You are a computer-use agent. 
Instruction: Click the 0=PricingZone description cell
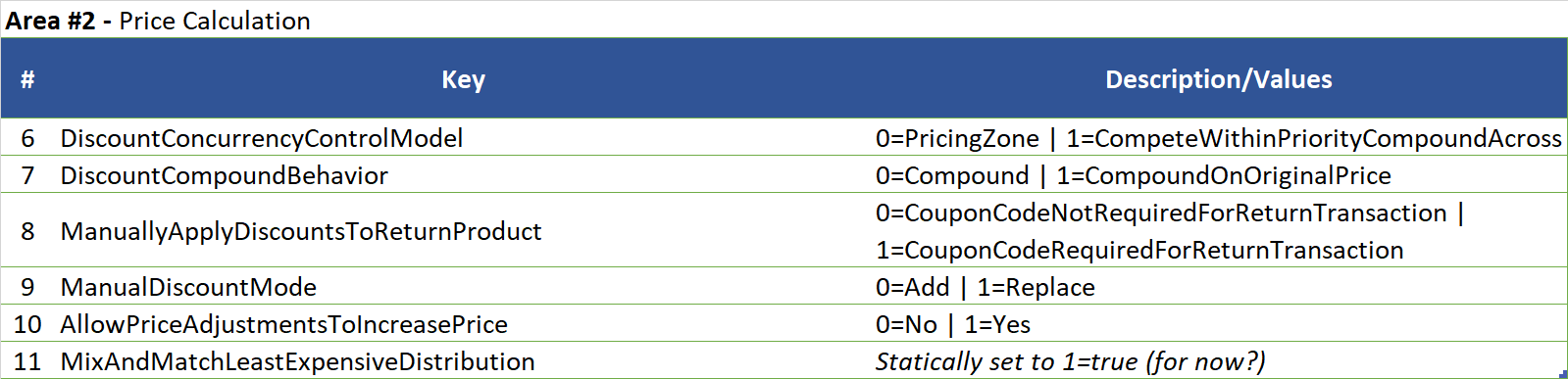coord(1219,138)
